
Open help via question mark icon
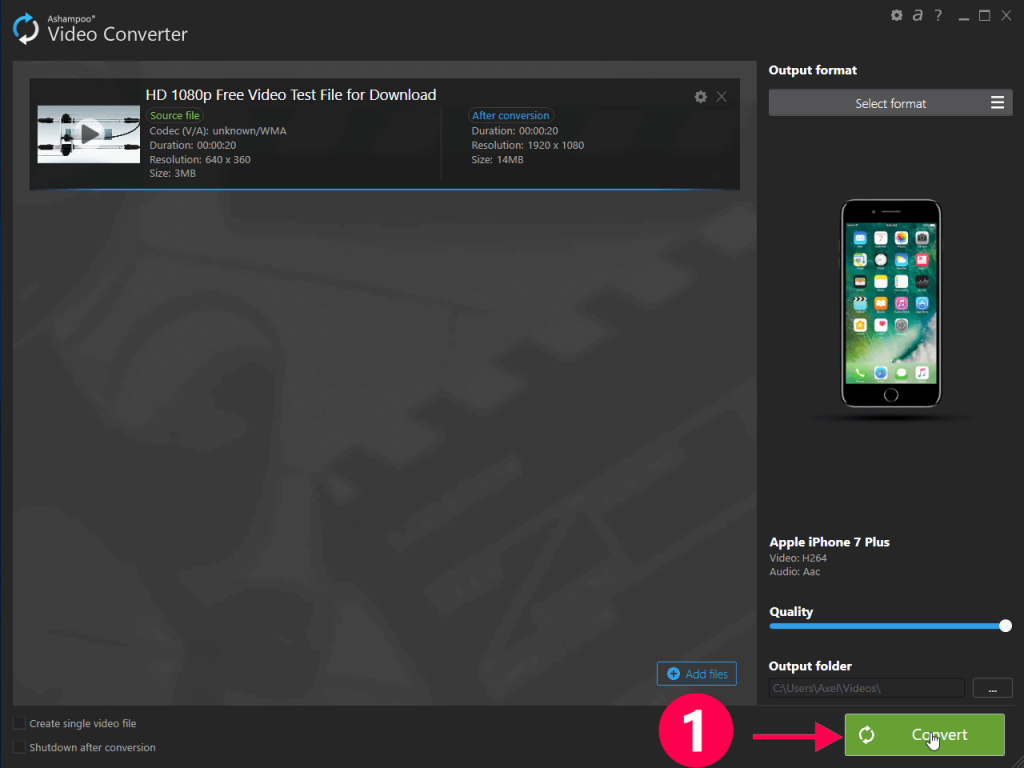(938, 15)
